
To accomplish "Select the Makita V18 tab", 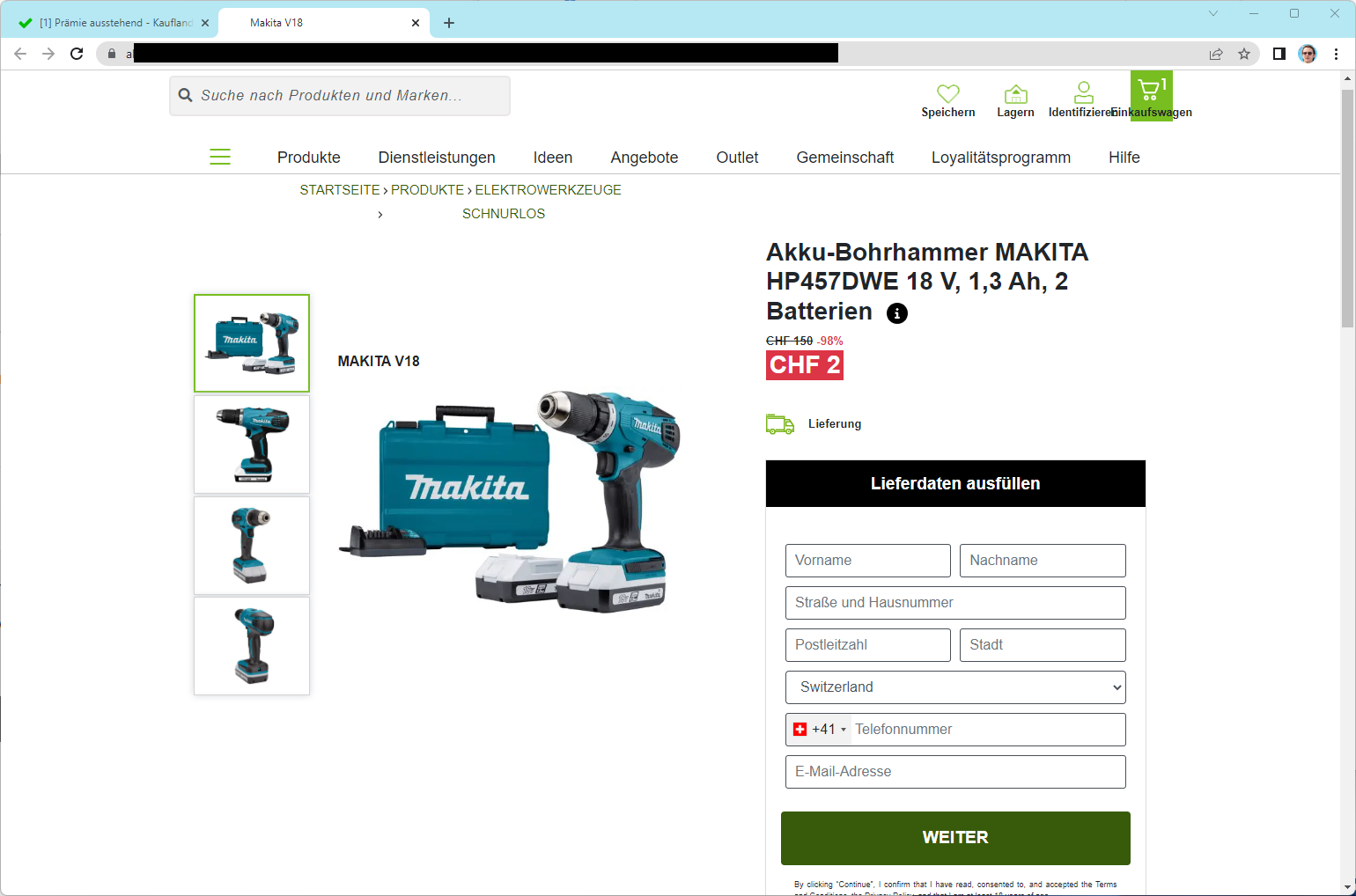I will [324, 23].
